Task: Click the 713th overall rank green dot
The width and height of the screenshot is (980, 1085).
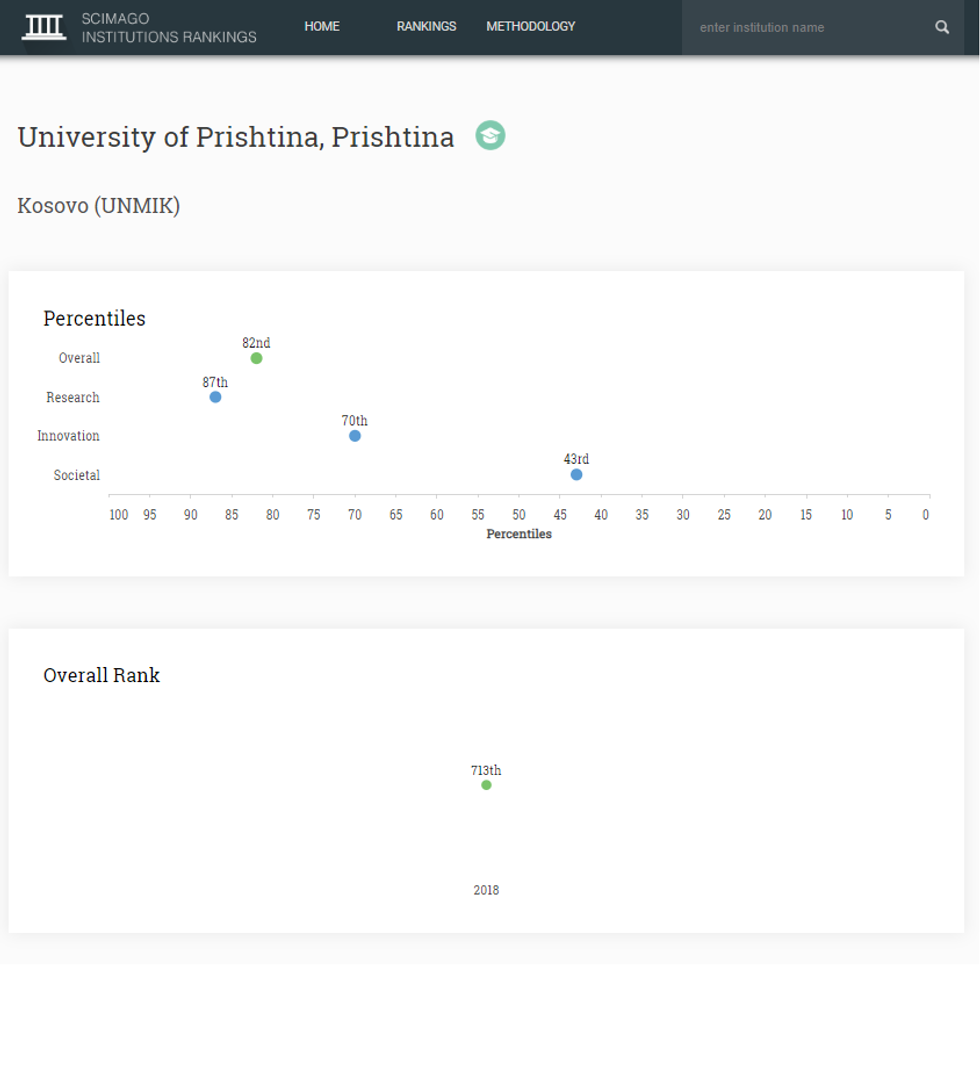Action: [486, 785]
